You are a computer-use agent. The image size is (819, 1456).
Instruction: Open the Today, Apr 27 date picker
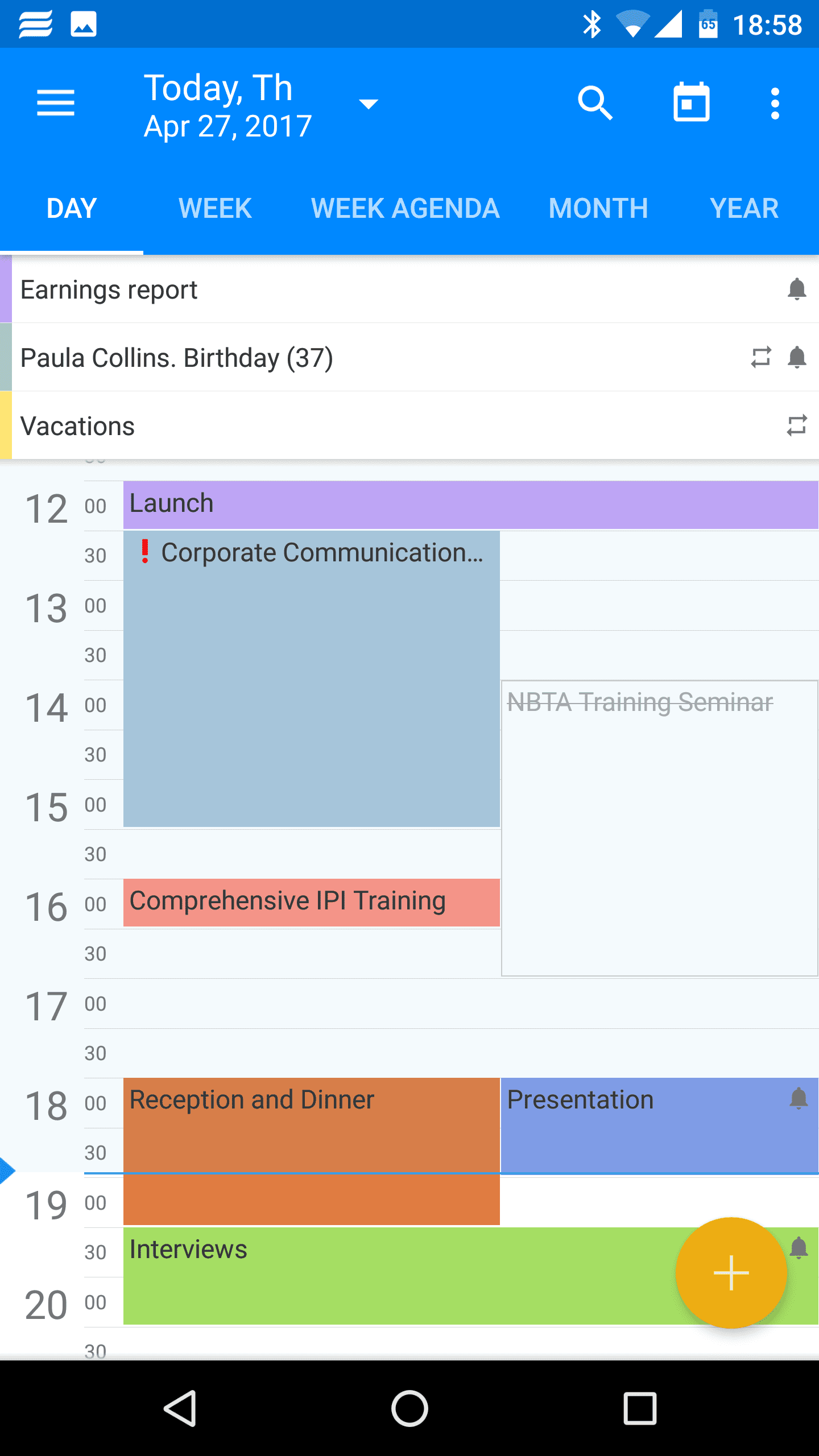coord(227,106)
